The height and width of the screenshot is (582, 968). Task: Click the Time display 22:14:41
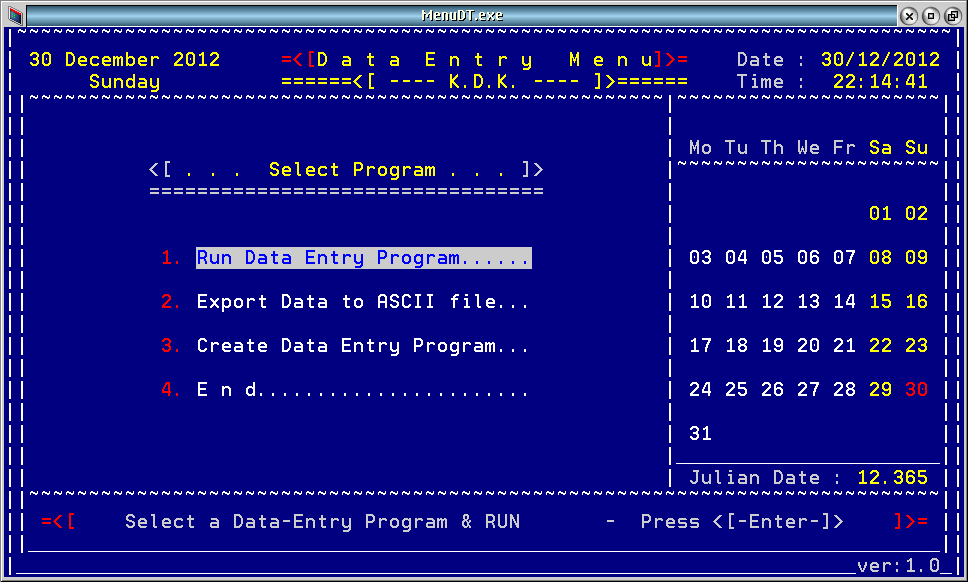880,82
